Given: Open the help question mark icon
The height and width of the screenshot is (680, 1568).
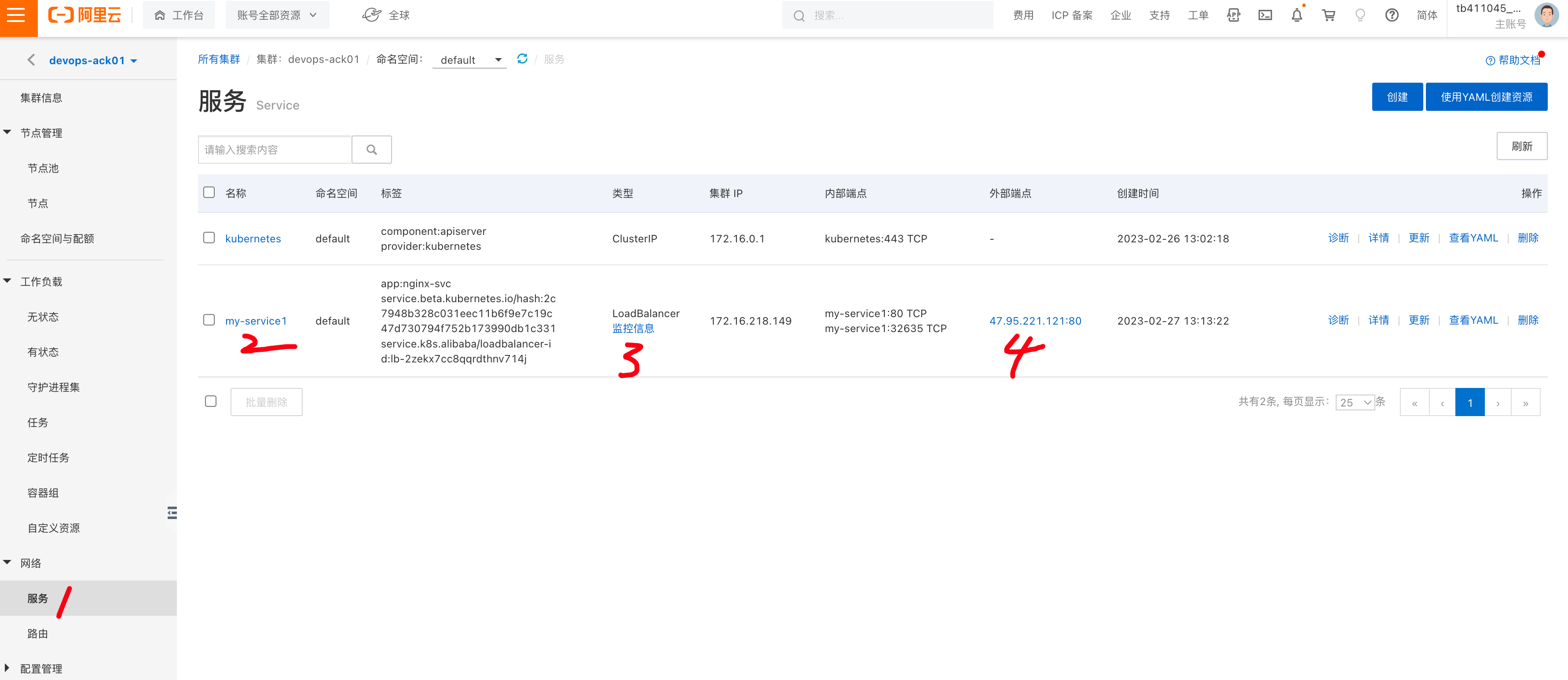Looking at the screenshot, I should click(x=1392, y=15).
